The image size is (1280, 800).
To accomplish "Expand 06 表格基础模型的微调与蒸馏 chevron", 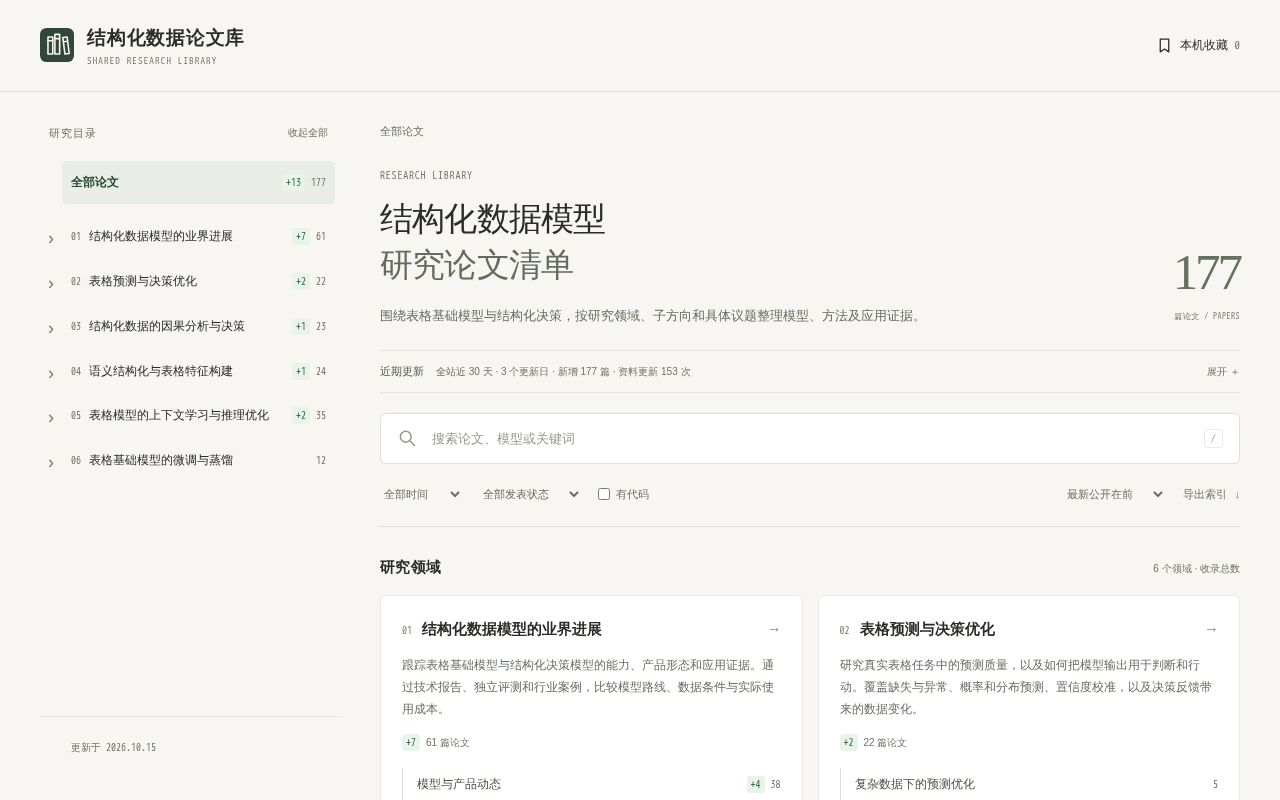I will coord(51,462).
